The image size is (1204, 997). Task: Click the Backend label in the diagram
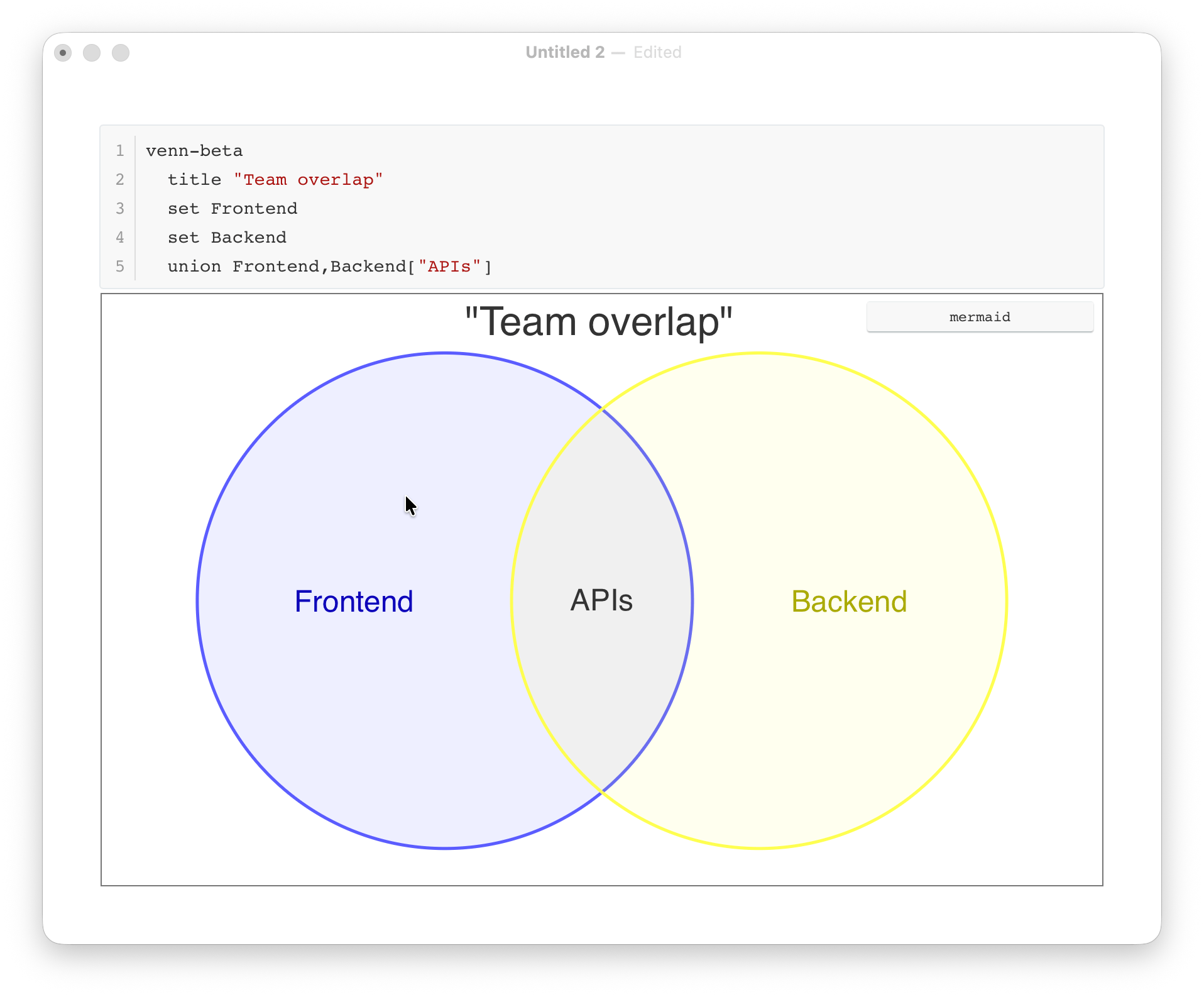tap(849, 602)
